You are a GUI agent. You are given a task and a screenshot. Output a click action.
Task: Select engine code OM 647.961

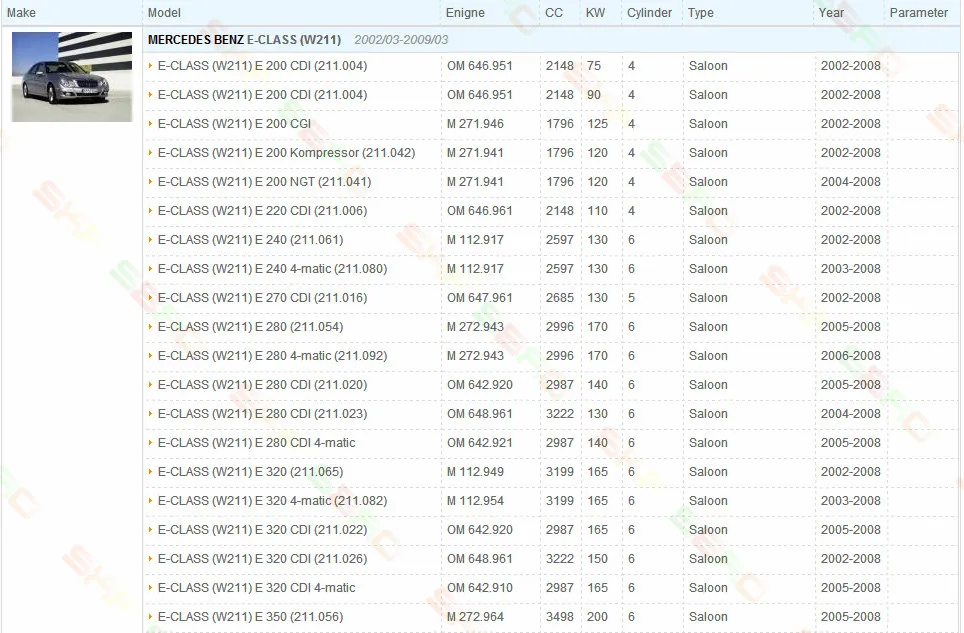tap(480, 297)
